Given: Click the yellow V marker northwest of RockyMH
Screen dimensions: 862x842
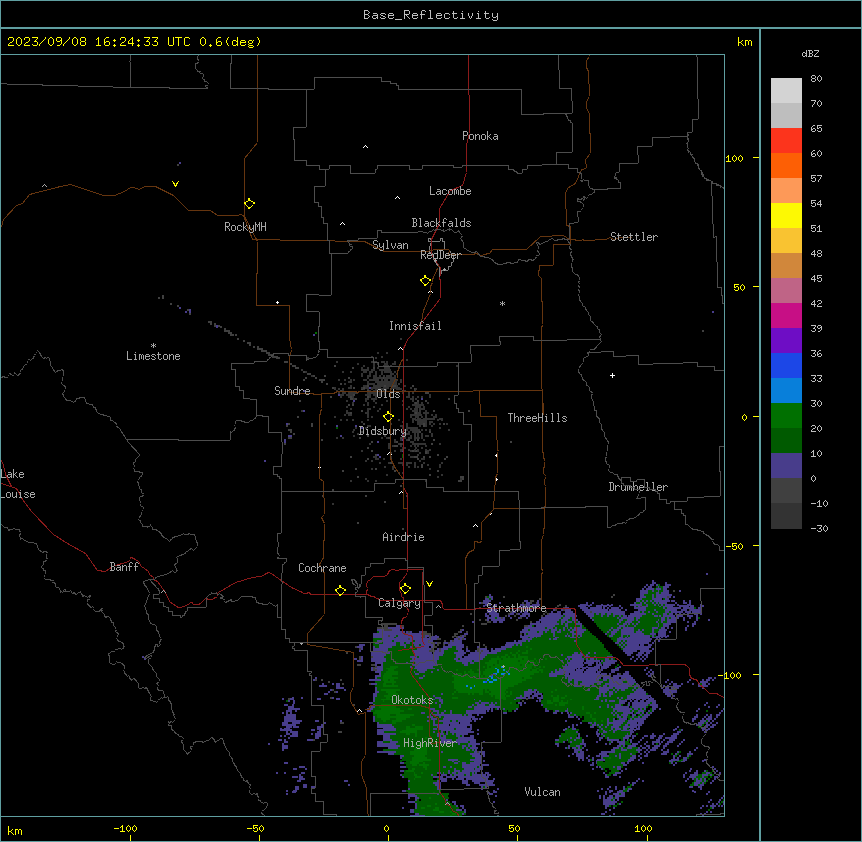Looking at the screenshot, I should 175,184.
